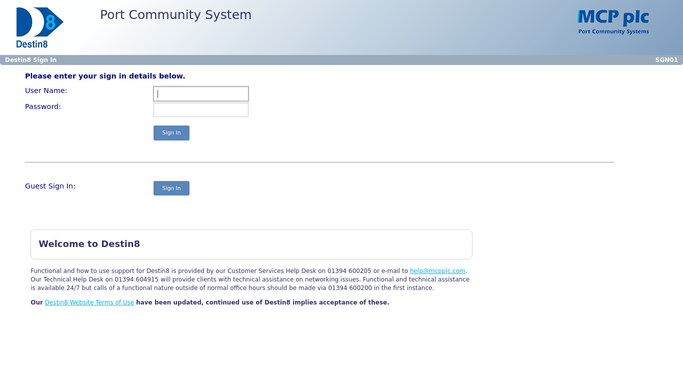Focus the User Name input field
The image size is (683, 384).
[201, 94]
